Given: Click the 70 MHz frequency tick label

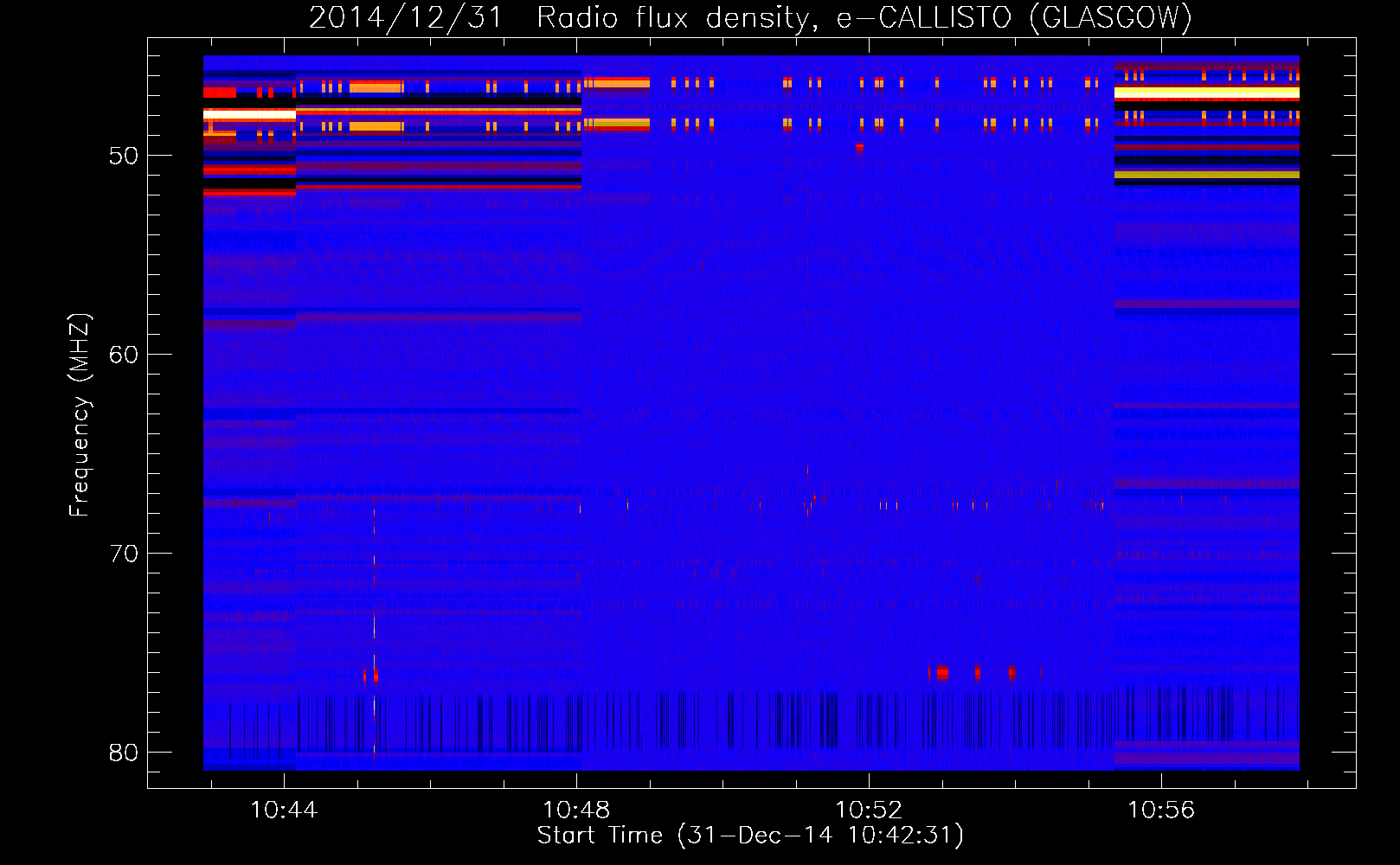Looking at the screenshot, I should pos(124,554).
